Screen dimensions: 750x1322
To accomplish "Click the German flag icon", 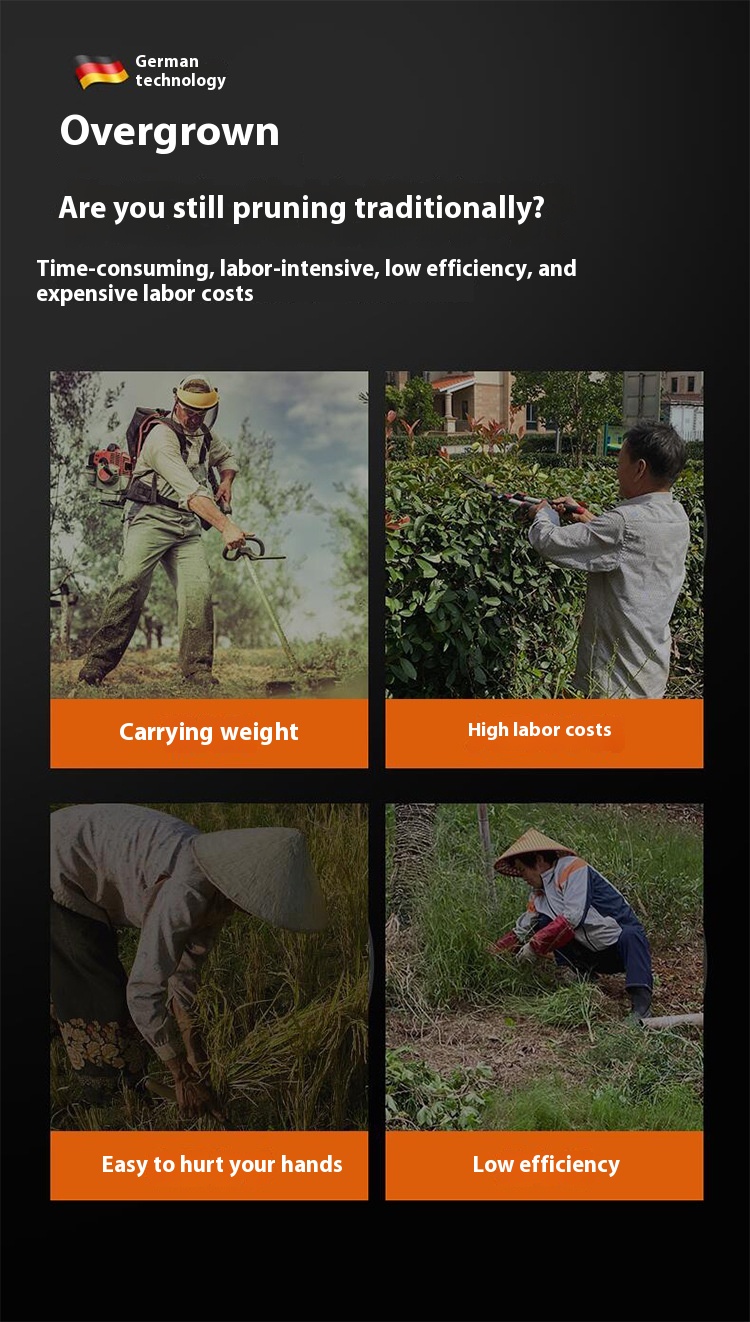I will [x=101, y=71].
